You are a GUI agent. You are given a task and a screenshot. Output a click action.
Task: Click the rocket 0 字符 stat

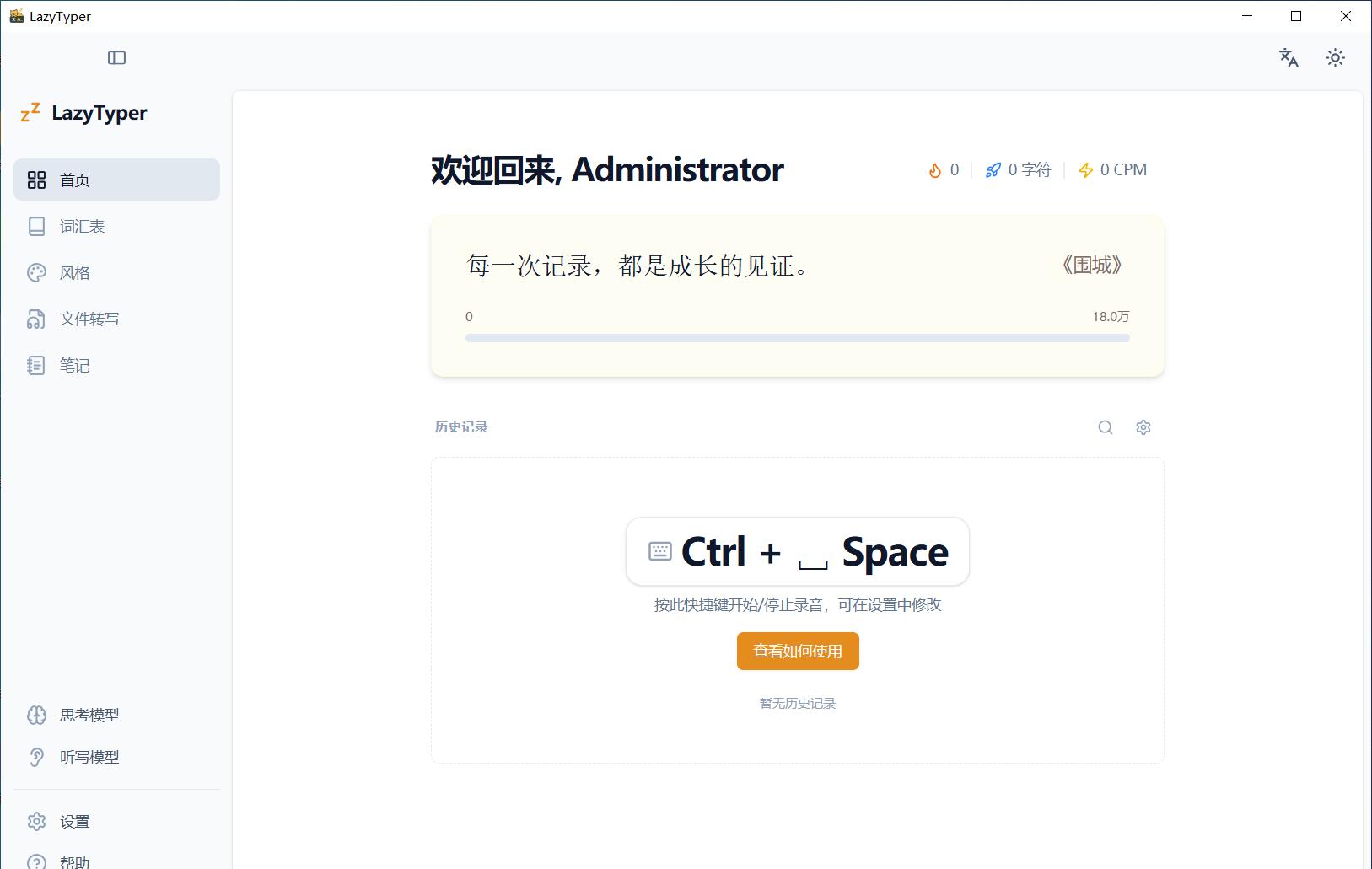[x=1019, y=169]
